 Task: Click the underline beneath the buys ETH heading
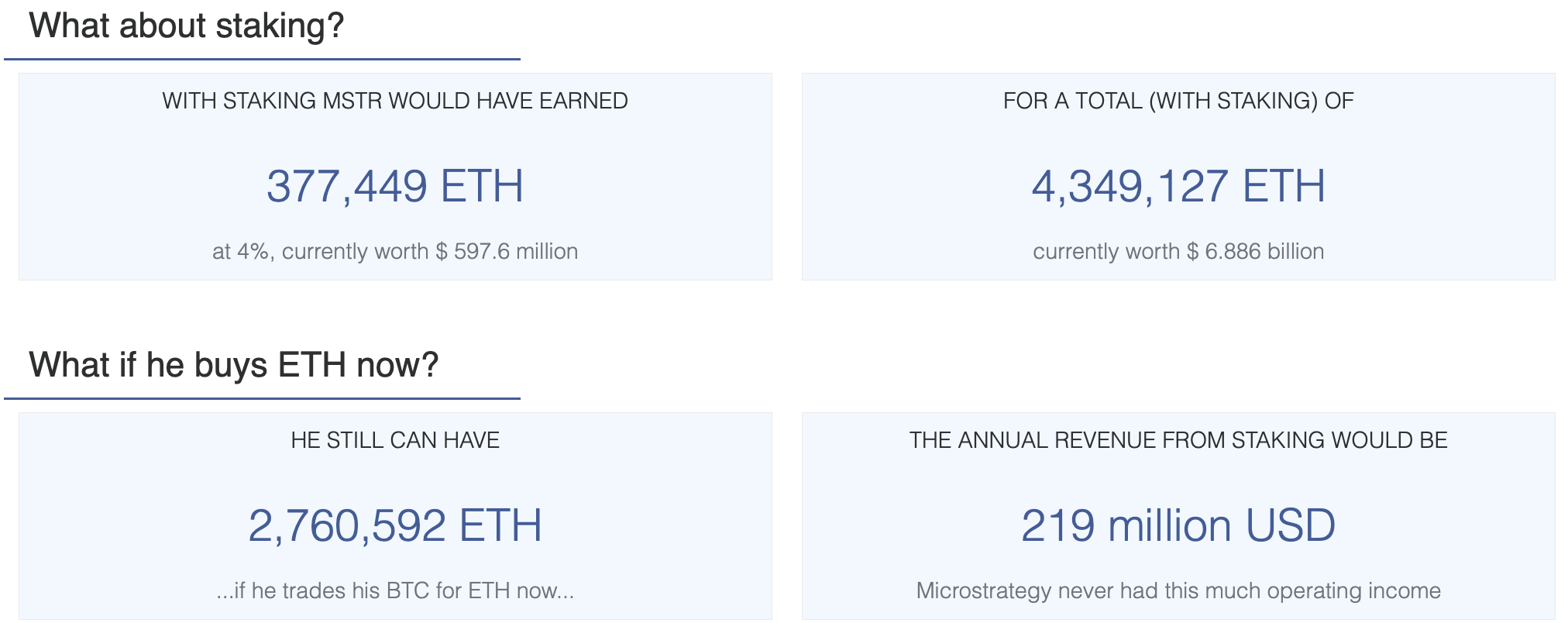coord(262,398)
